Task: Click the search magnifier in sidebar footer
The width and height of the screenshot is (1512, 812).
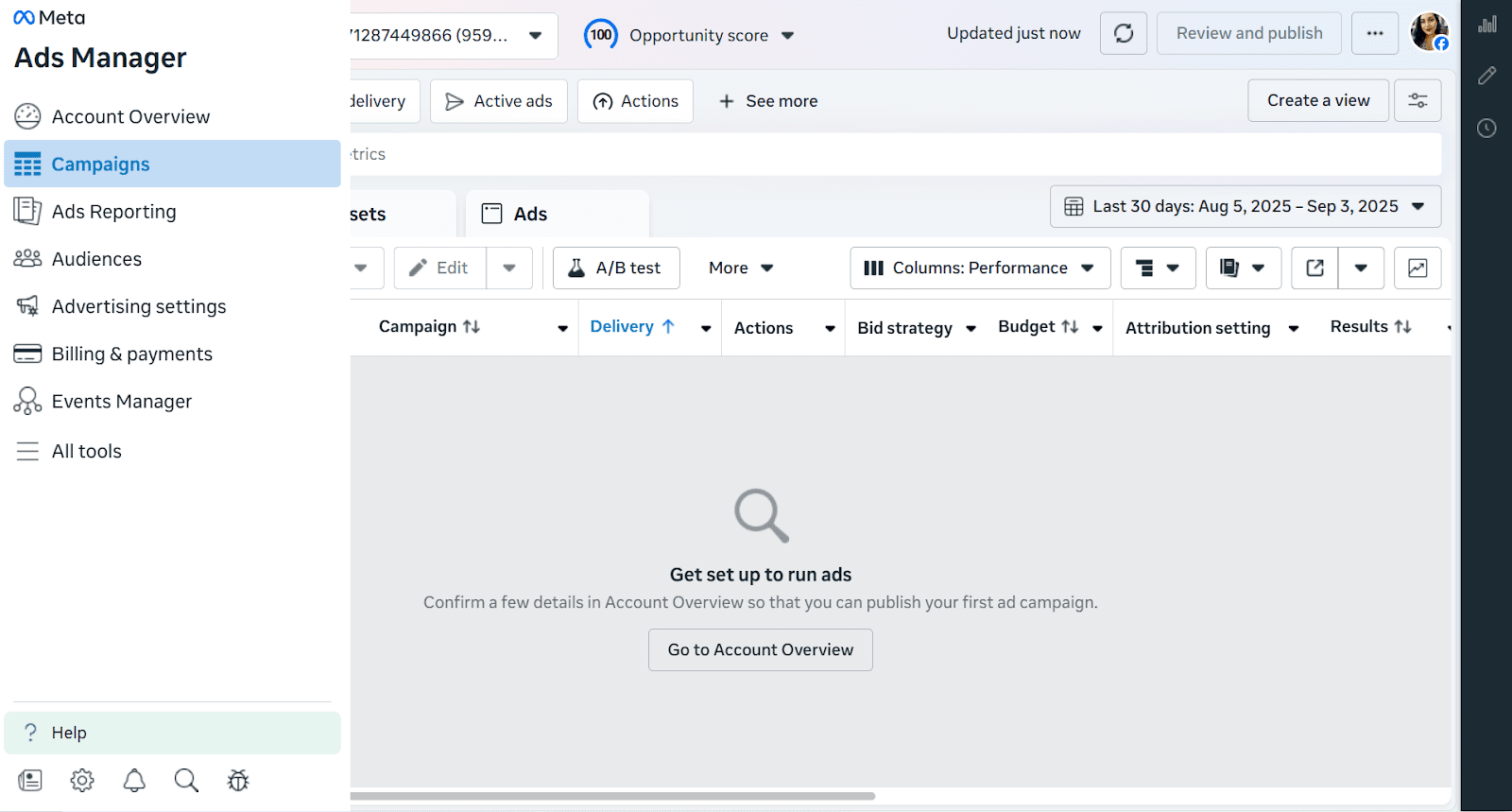Action: 186,781
